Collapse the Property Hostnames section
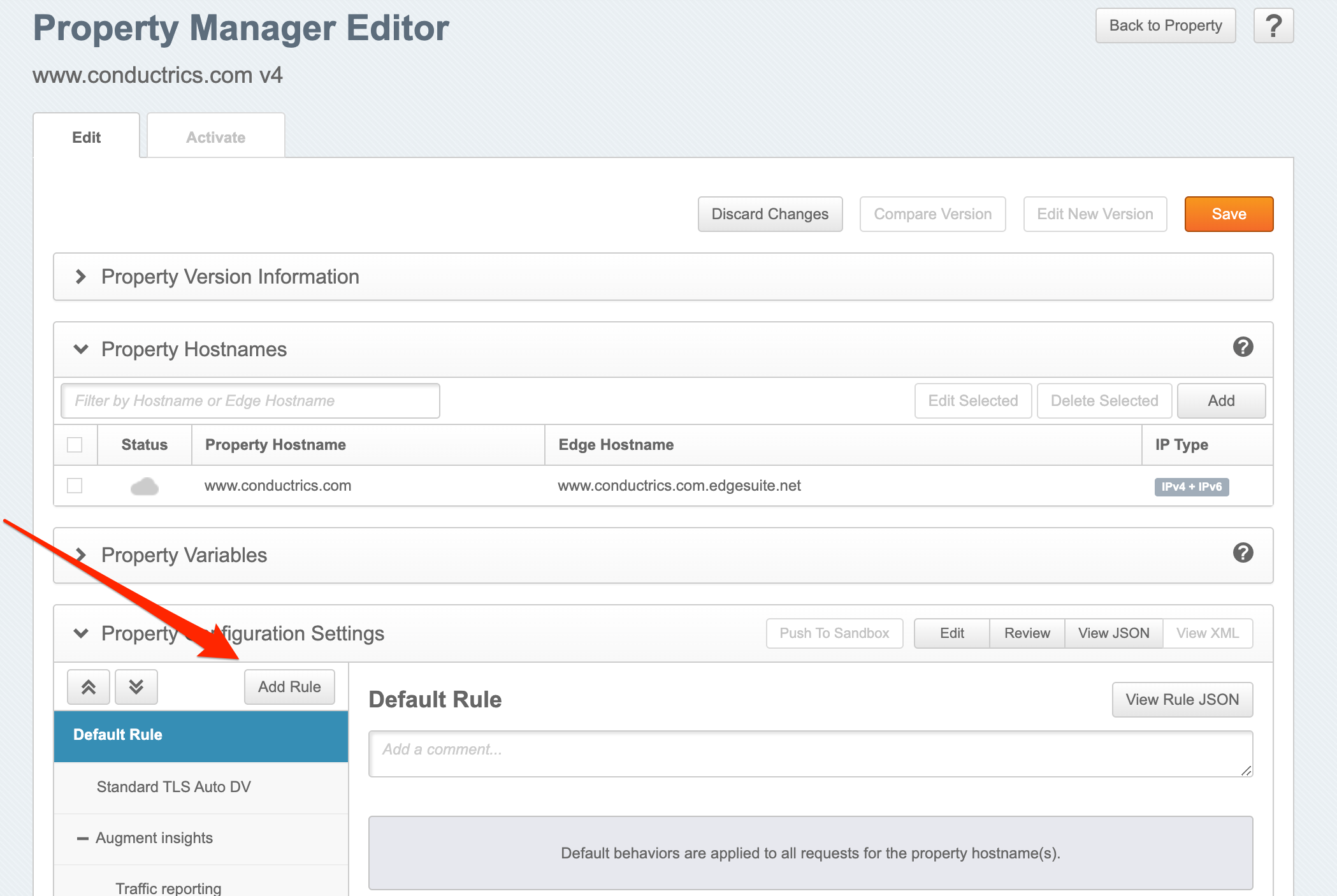The image size is (1337, 896). [x=80, y=349]
